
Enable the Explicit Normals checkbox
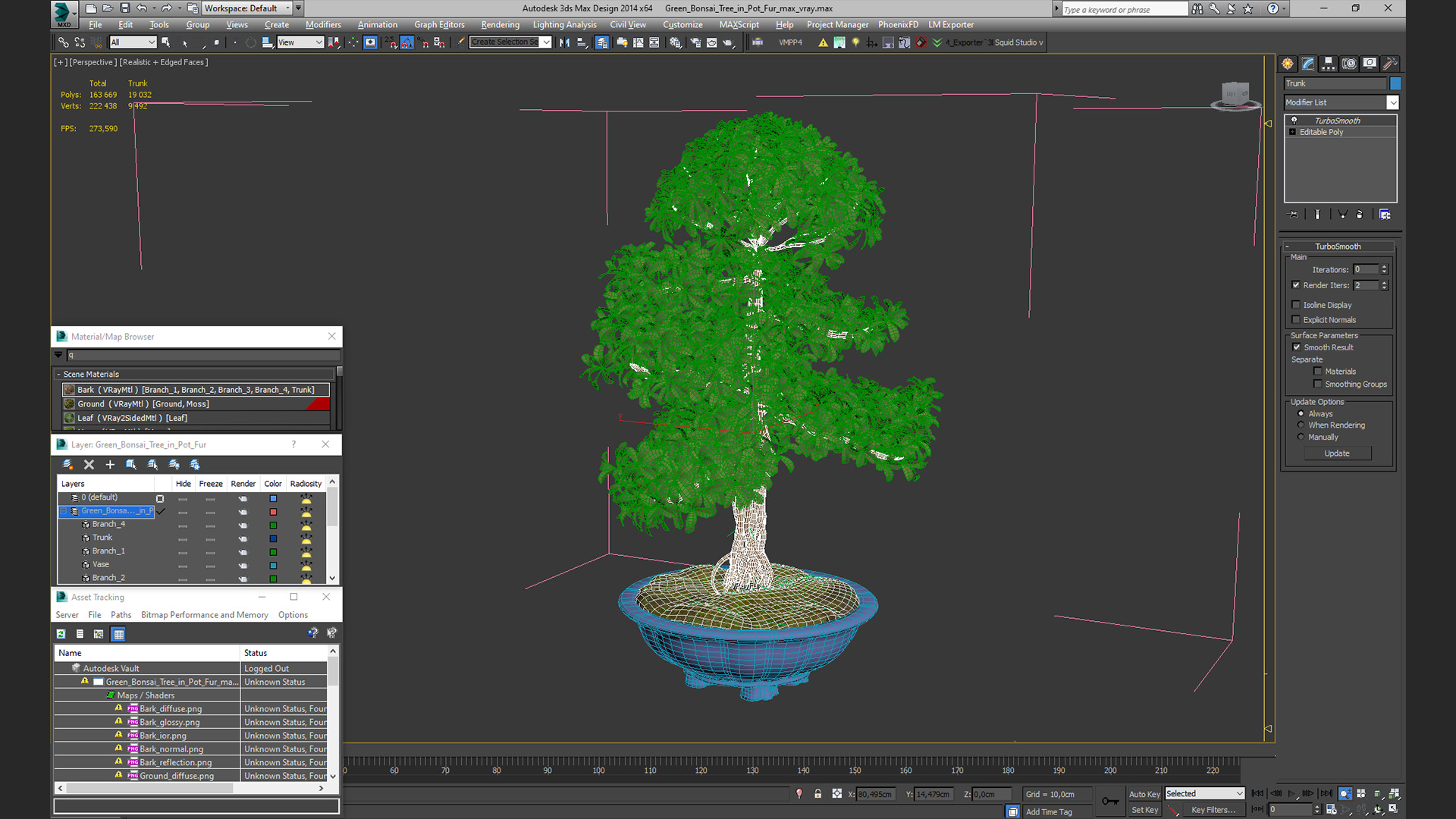click(1296, 320)
